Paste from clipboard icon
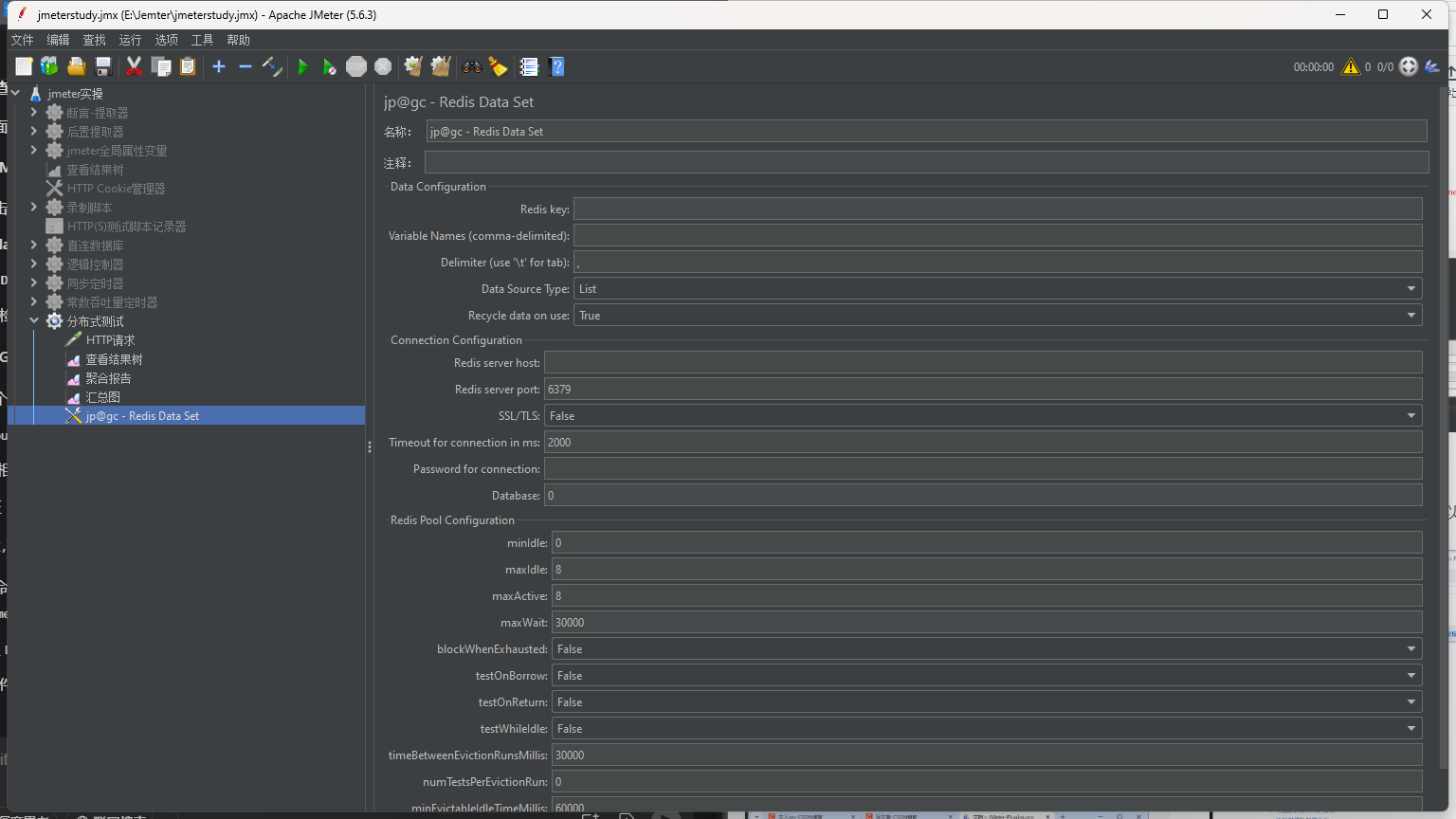The image size is (1456, 819). [188, 66]
